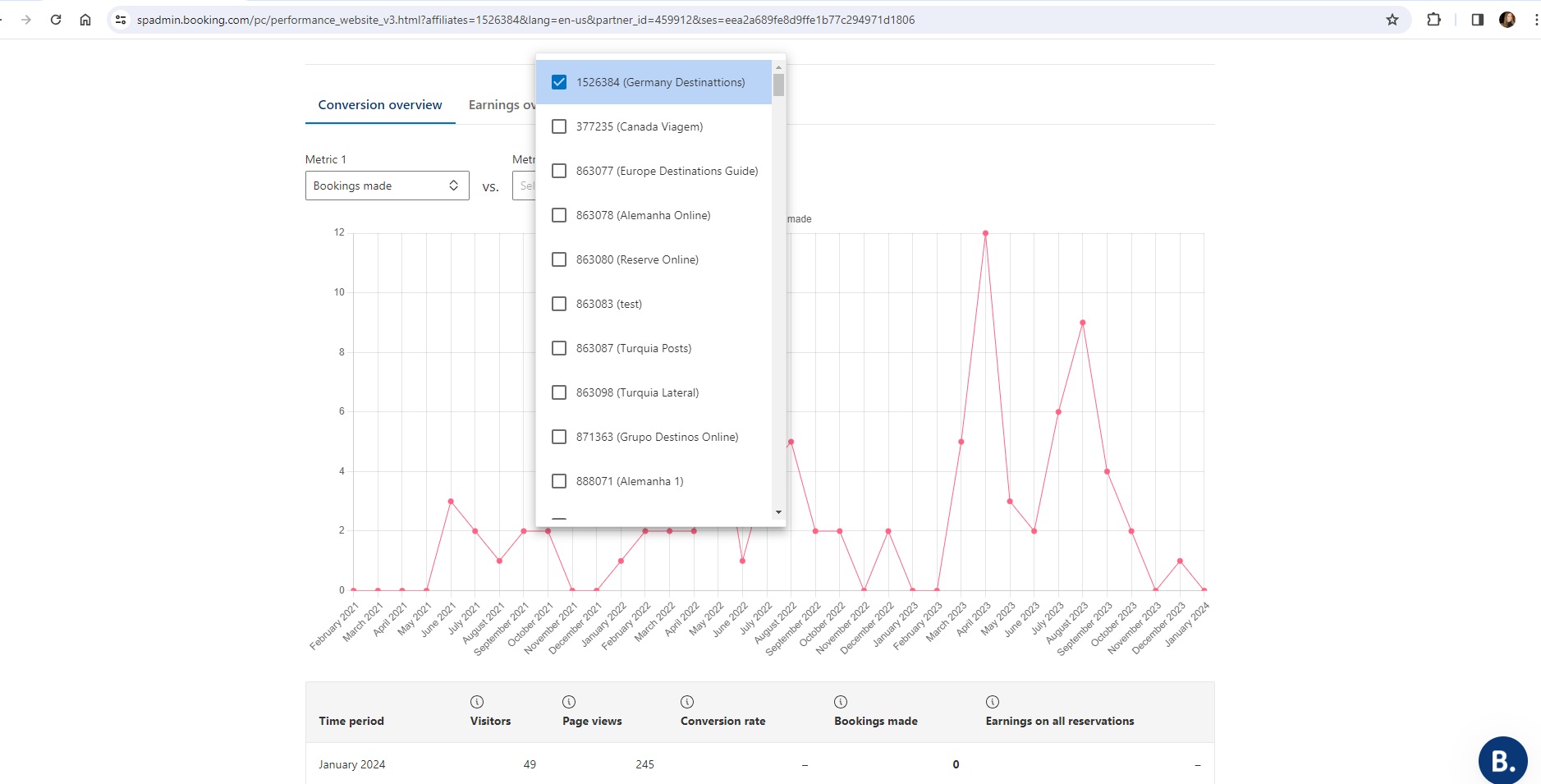
Task: Show info tooltip above Conversion rate column
Action: tap(687, 702)
